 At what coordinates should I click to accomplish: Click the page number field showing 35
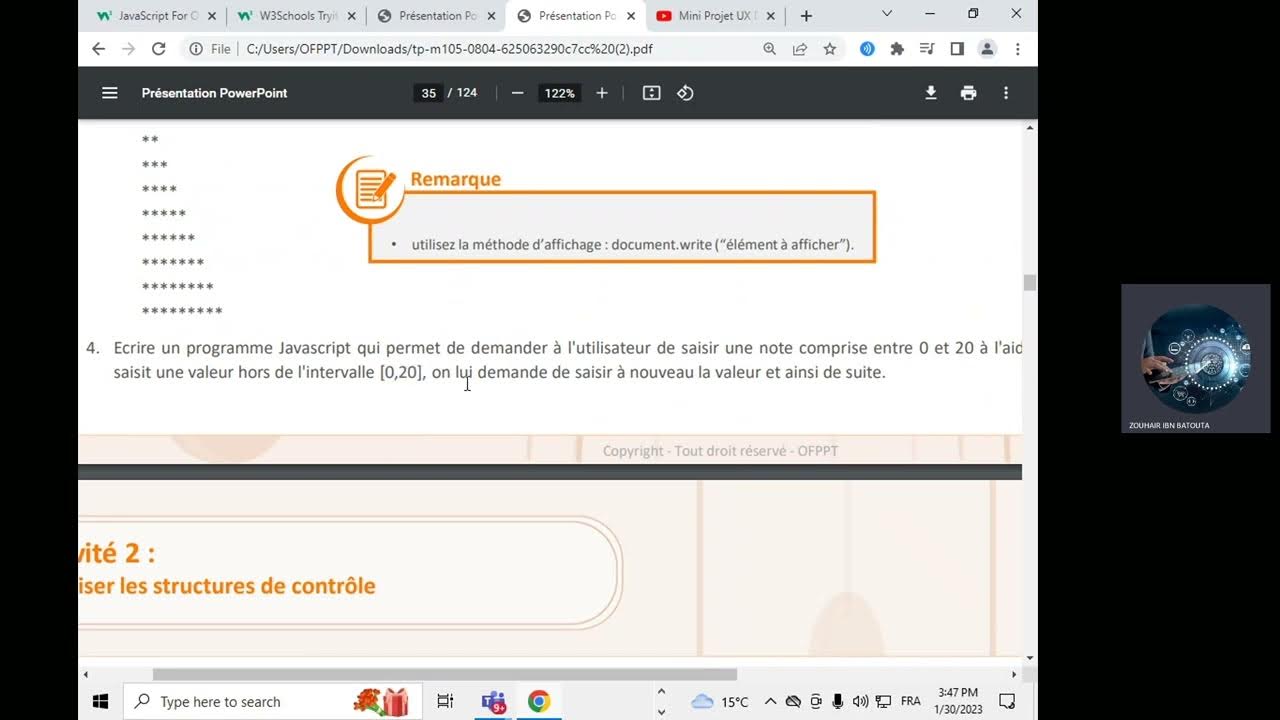point(428,93)
